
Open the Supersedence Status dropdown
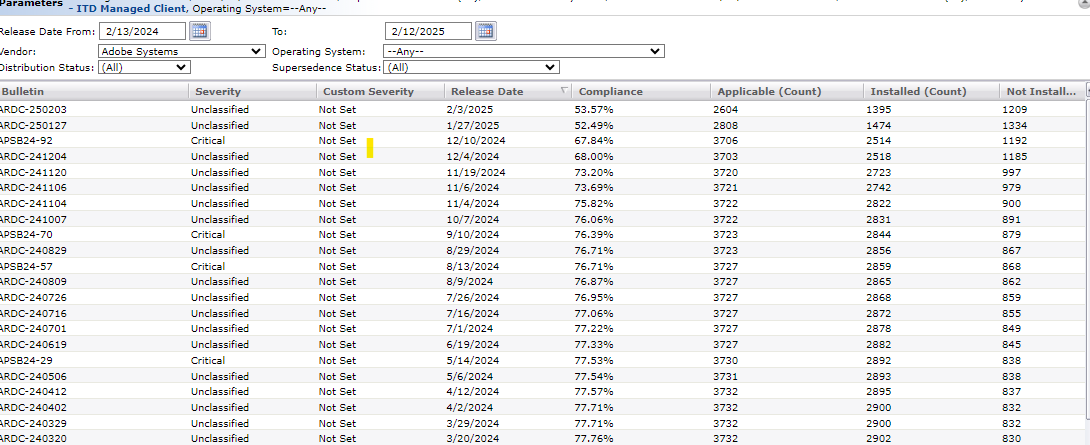pyautogui.click(x=472, y=67)
